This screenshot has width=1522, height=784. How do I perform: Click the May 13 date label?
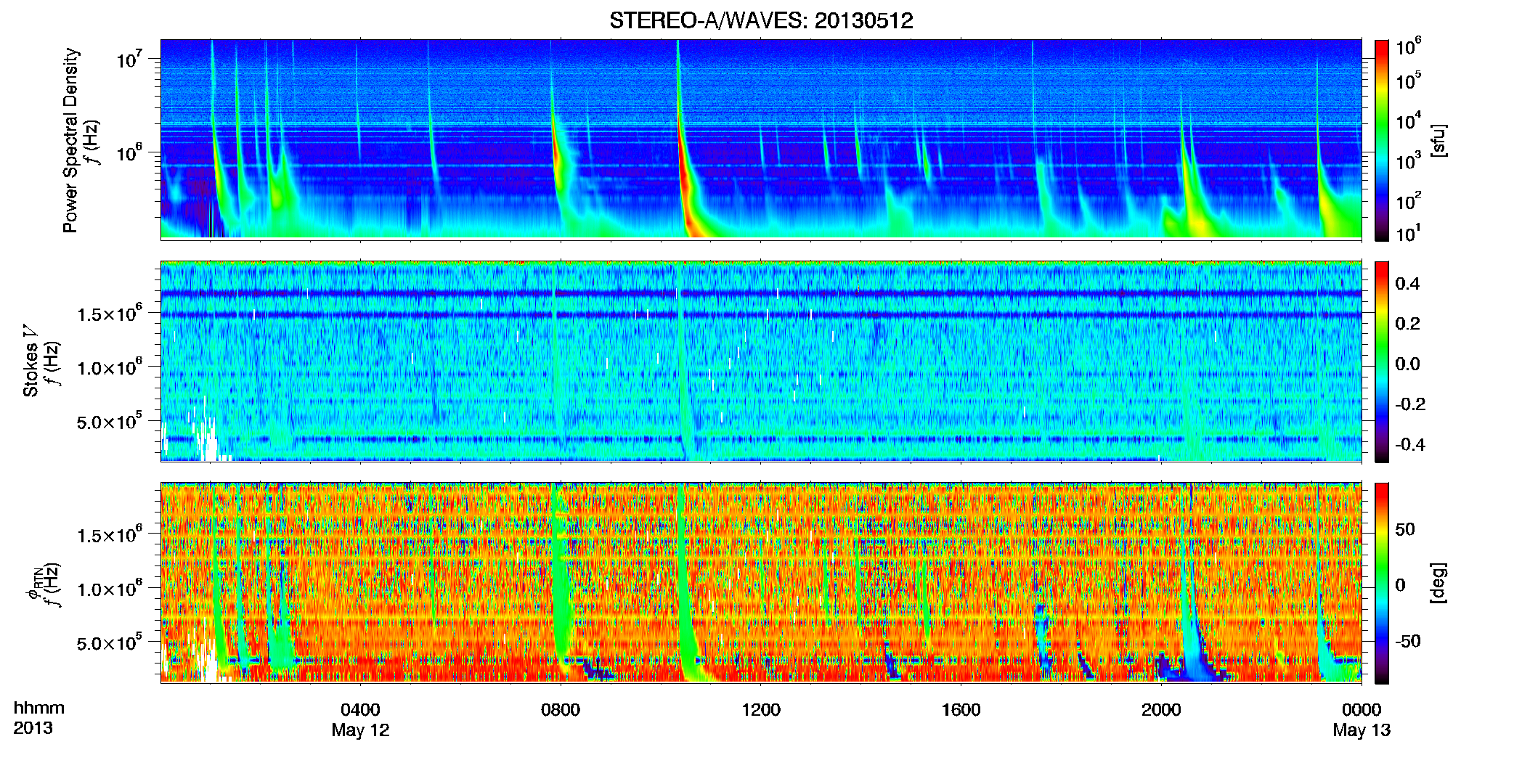(1362, 730)
